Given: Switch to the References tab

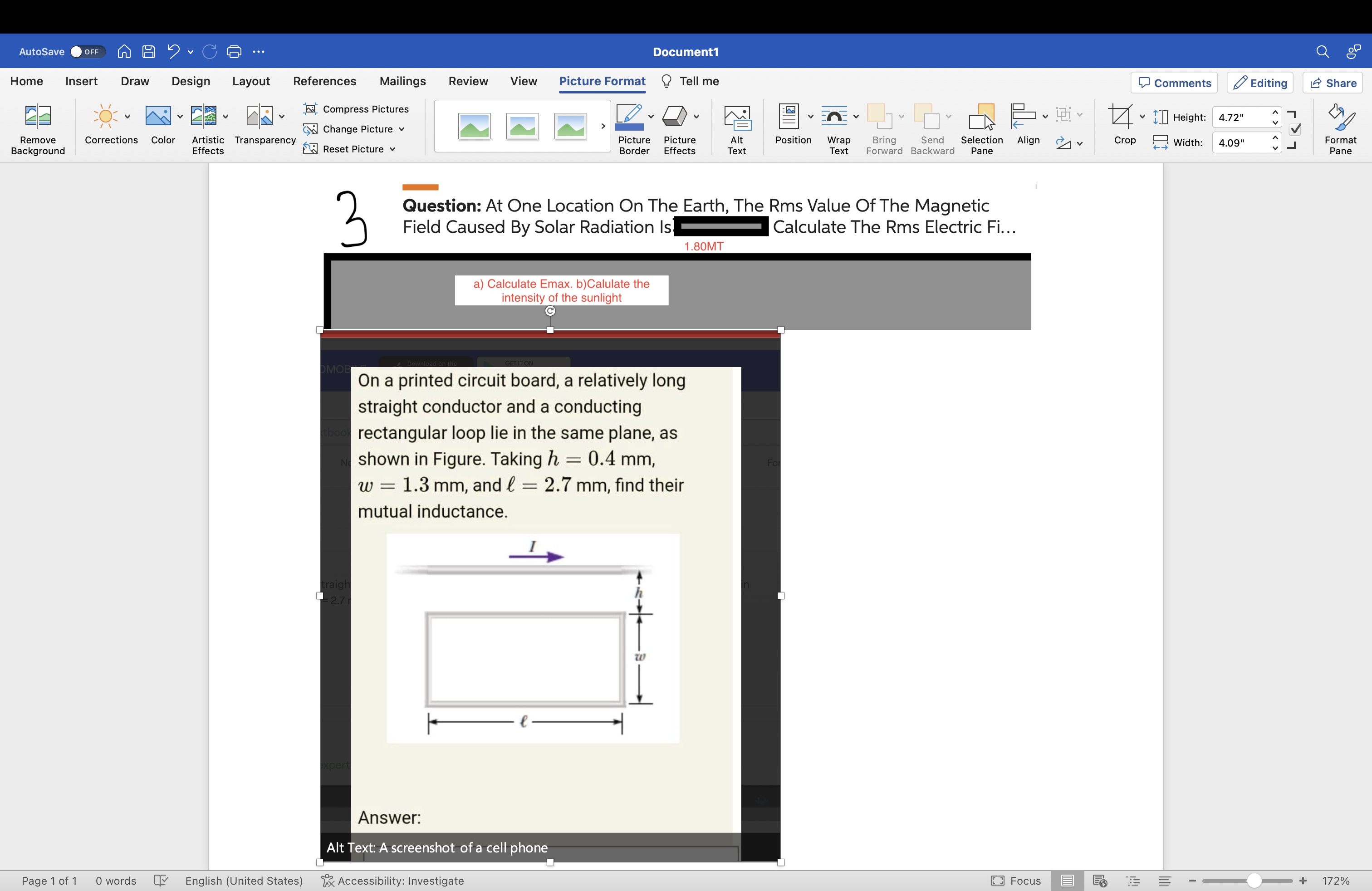Looking at the screenshot, I should pyautogui.click(x=324, y=81).
